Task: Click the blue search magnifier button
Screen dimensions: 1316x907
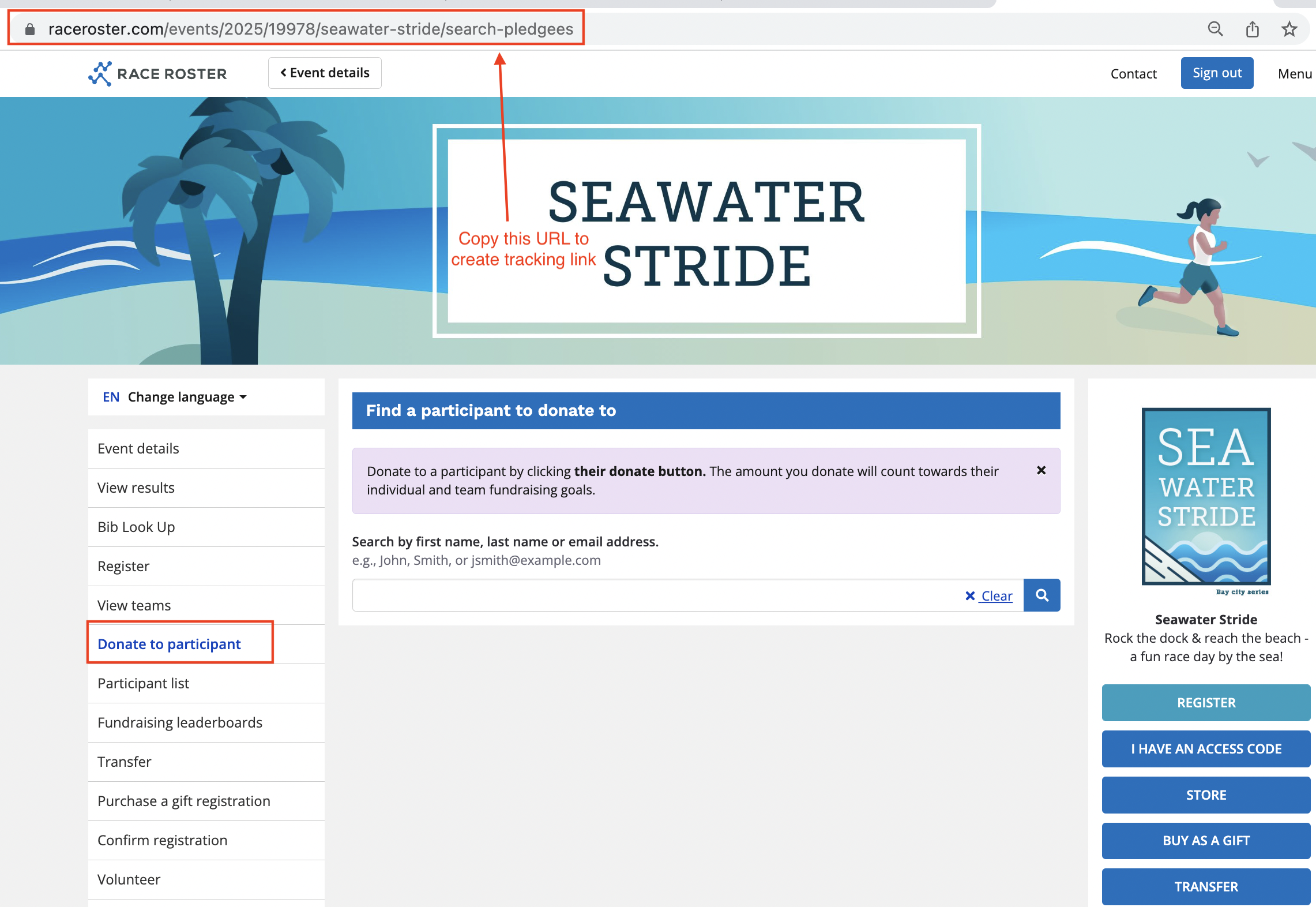Action: pos(1041,595)
